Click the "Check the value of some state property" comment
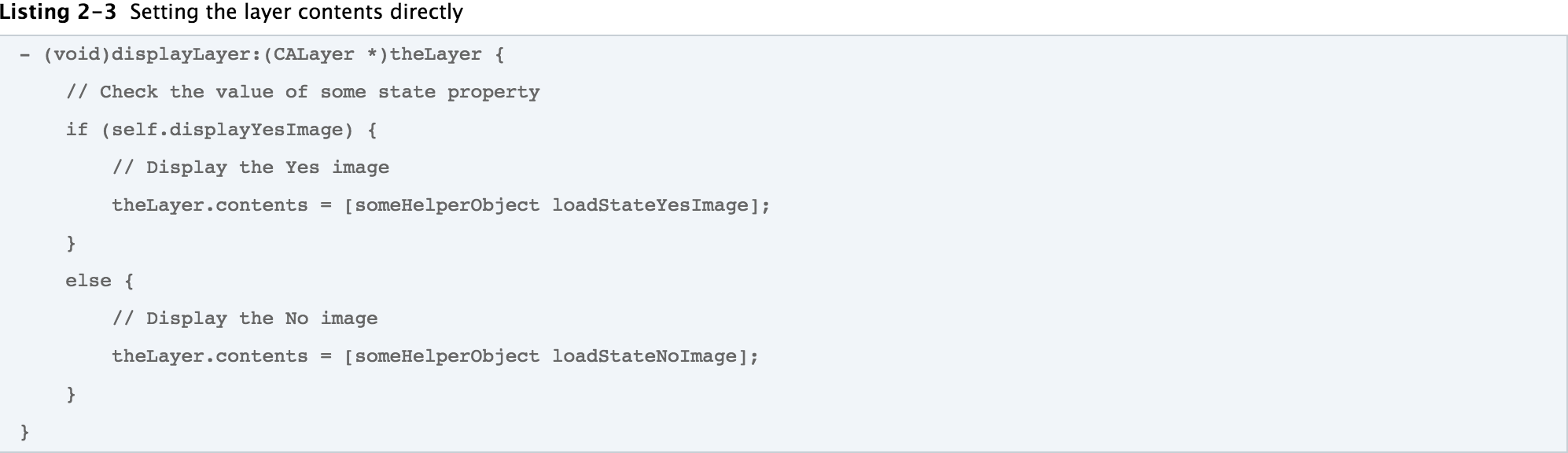 [303, 93]
